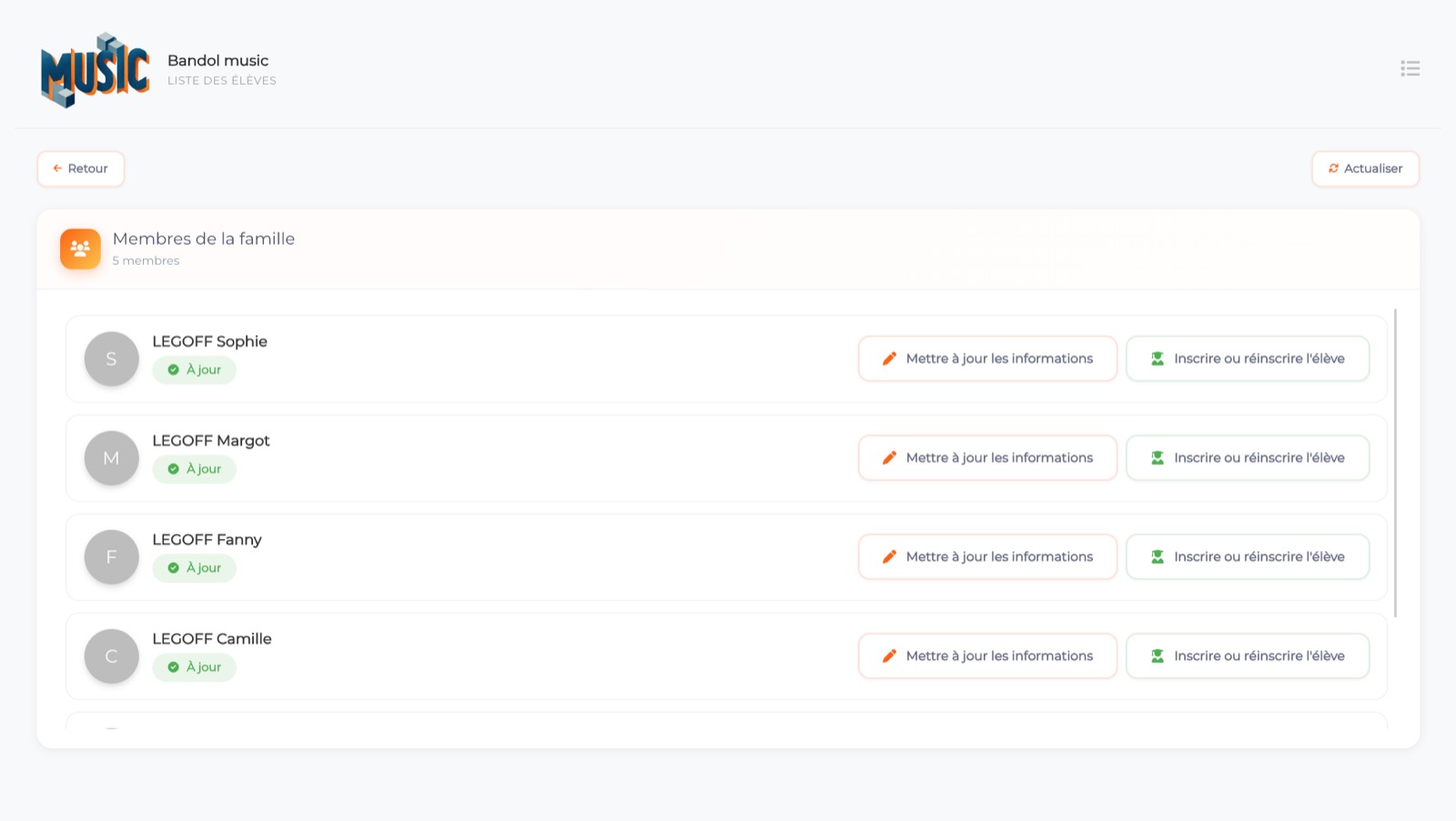Update information for LEGOFF Camille

coord(987,656)
